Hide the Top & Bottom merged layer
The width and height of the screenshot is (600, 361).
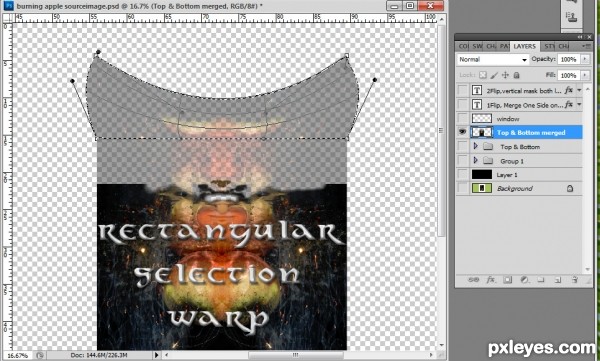462,132
